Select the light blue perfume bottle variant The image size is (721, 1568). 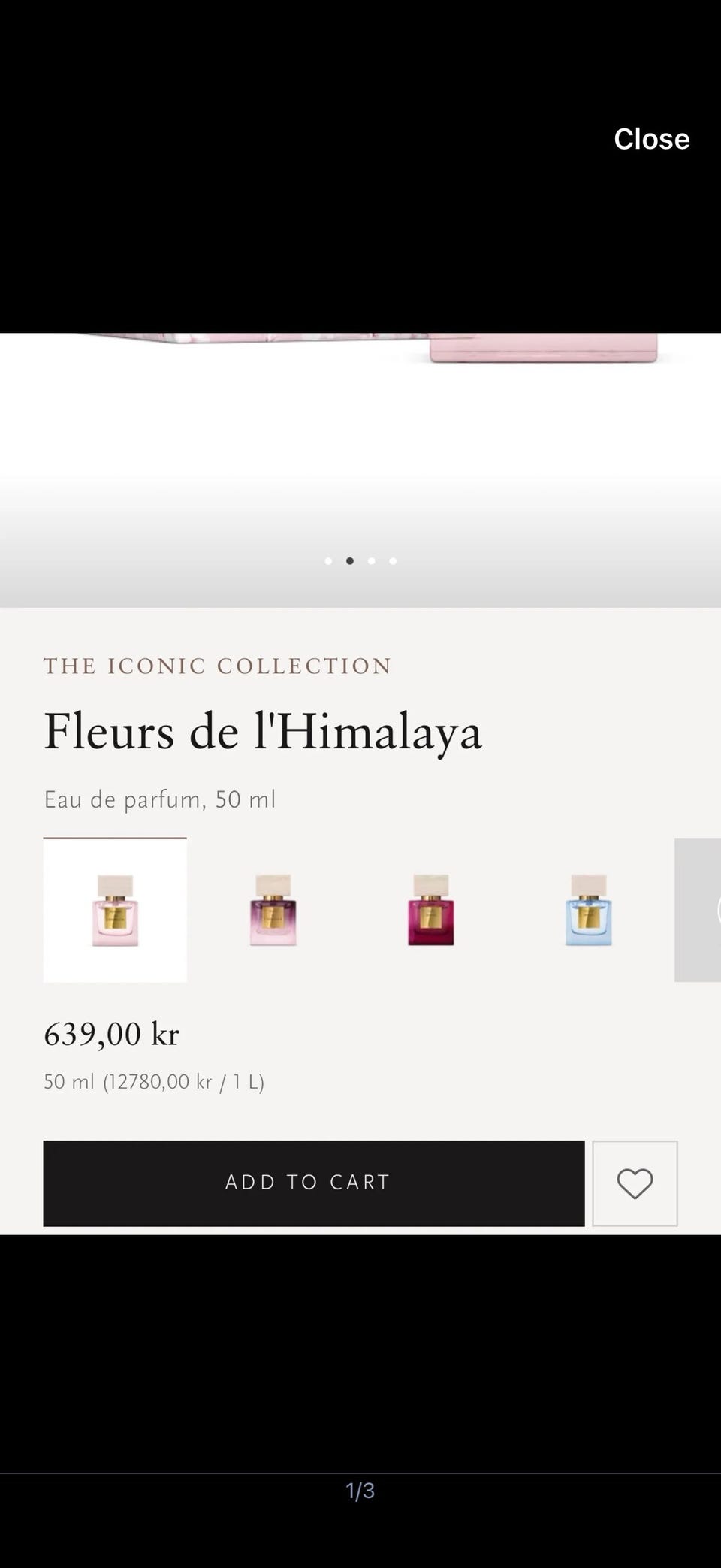coord(588,910)
